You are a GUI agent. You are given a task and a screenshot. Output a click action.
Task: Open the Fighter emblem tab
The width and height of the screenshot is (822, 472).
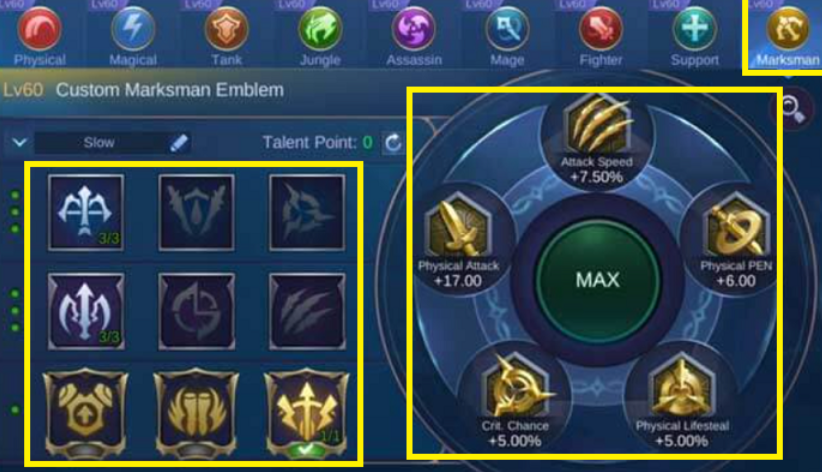(601, 34)
